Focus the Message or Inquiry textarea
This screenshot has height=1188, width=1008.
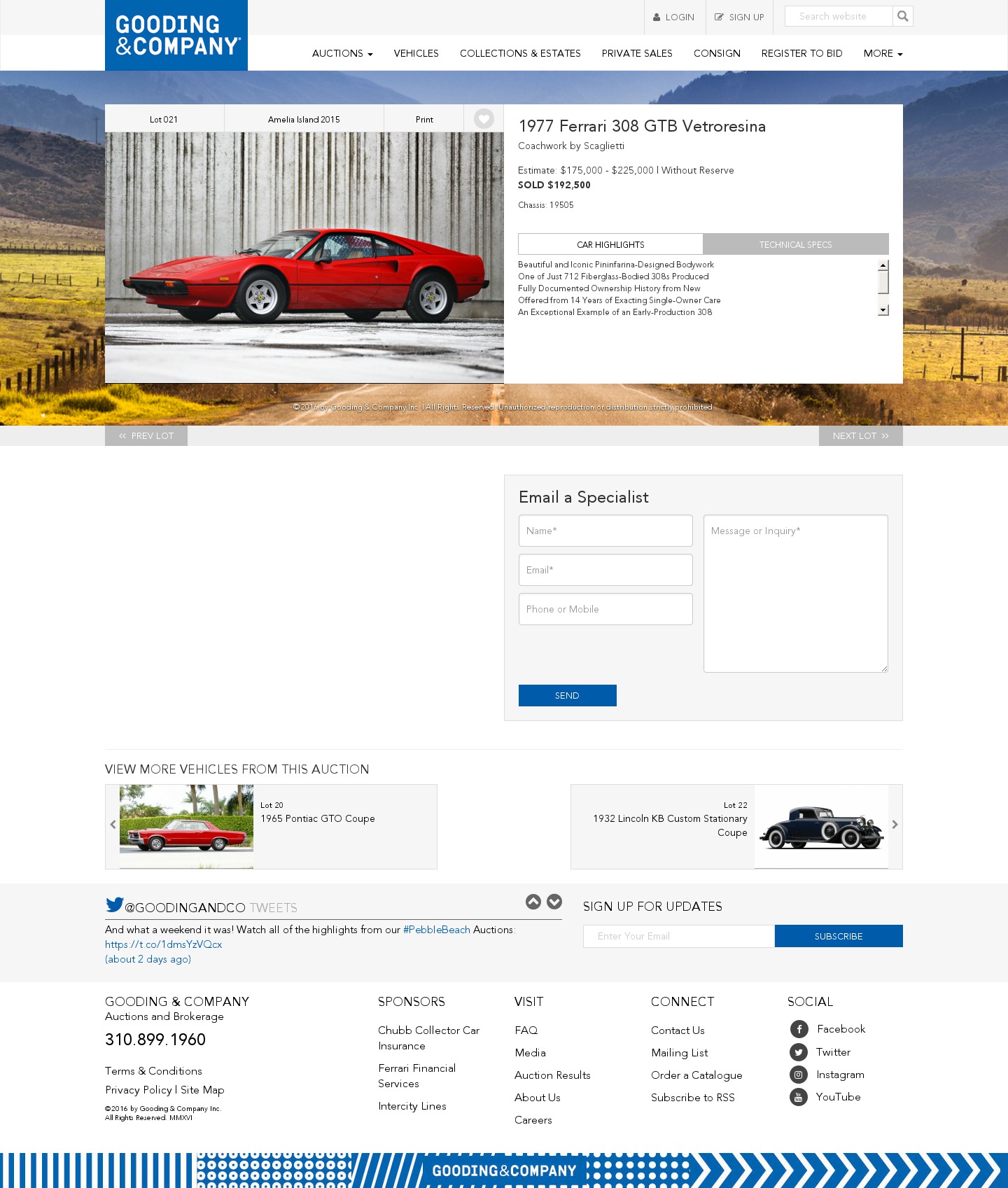[x=796, y=594]
